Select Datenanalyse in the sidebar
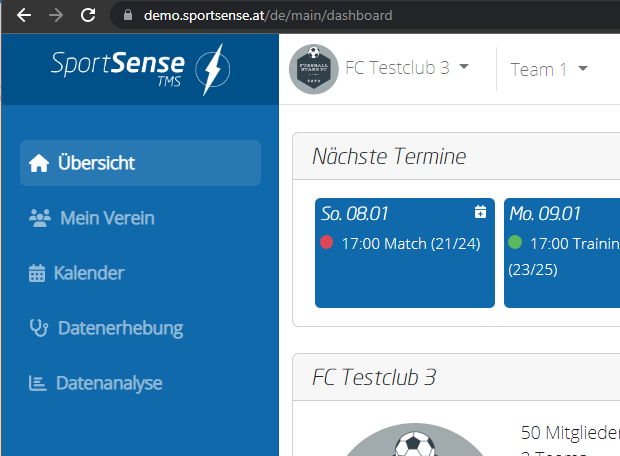The width and height of the screenshot is (620, 456). point(108,383)
